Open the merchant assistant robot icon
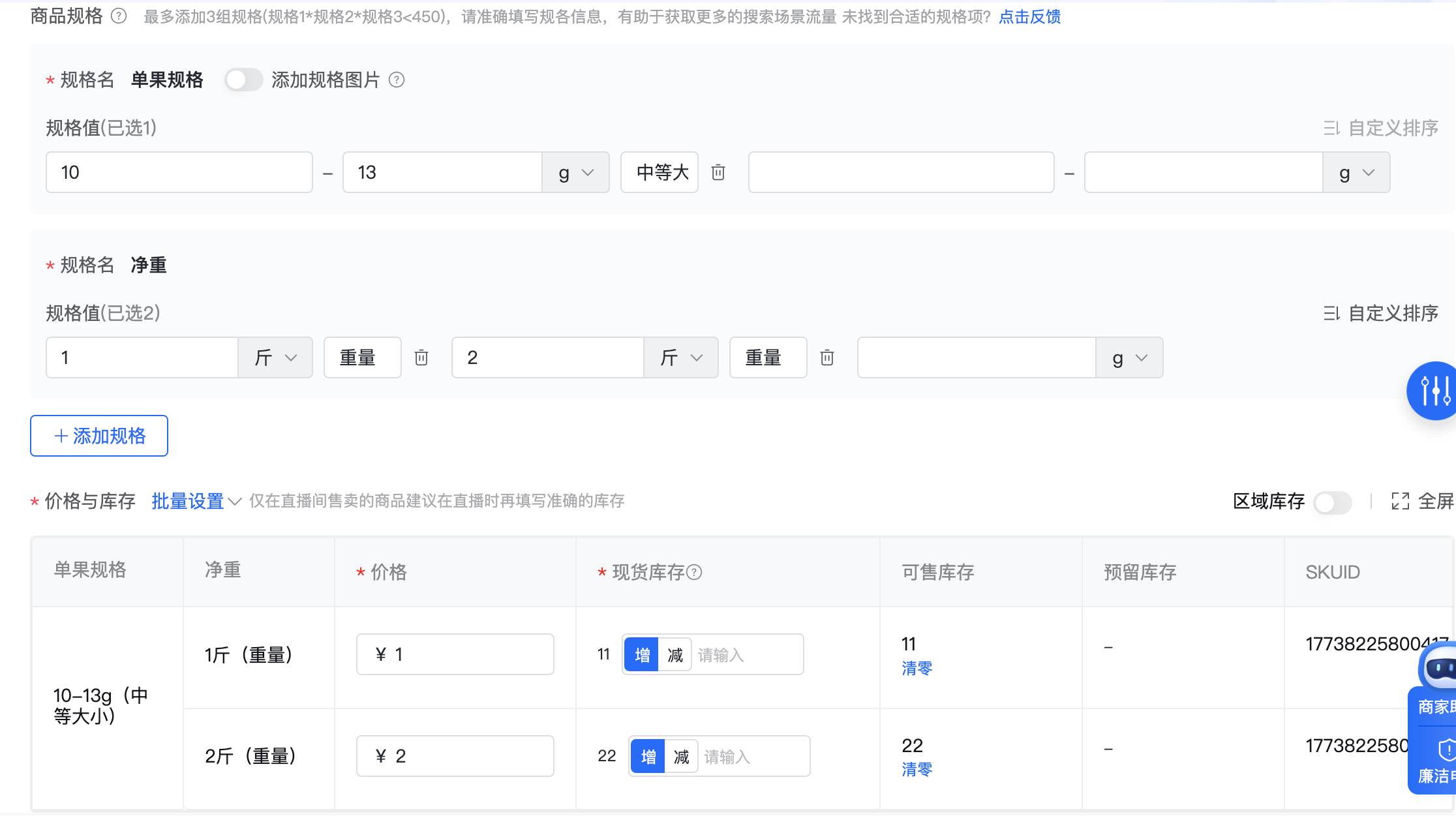Image resolution: width=1456 pixels, height=818 pixels. 1440,668
